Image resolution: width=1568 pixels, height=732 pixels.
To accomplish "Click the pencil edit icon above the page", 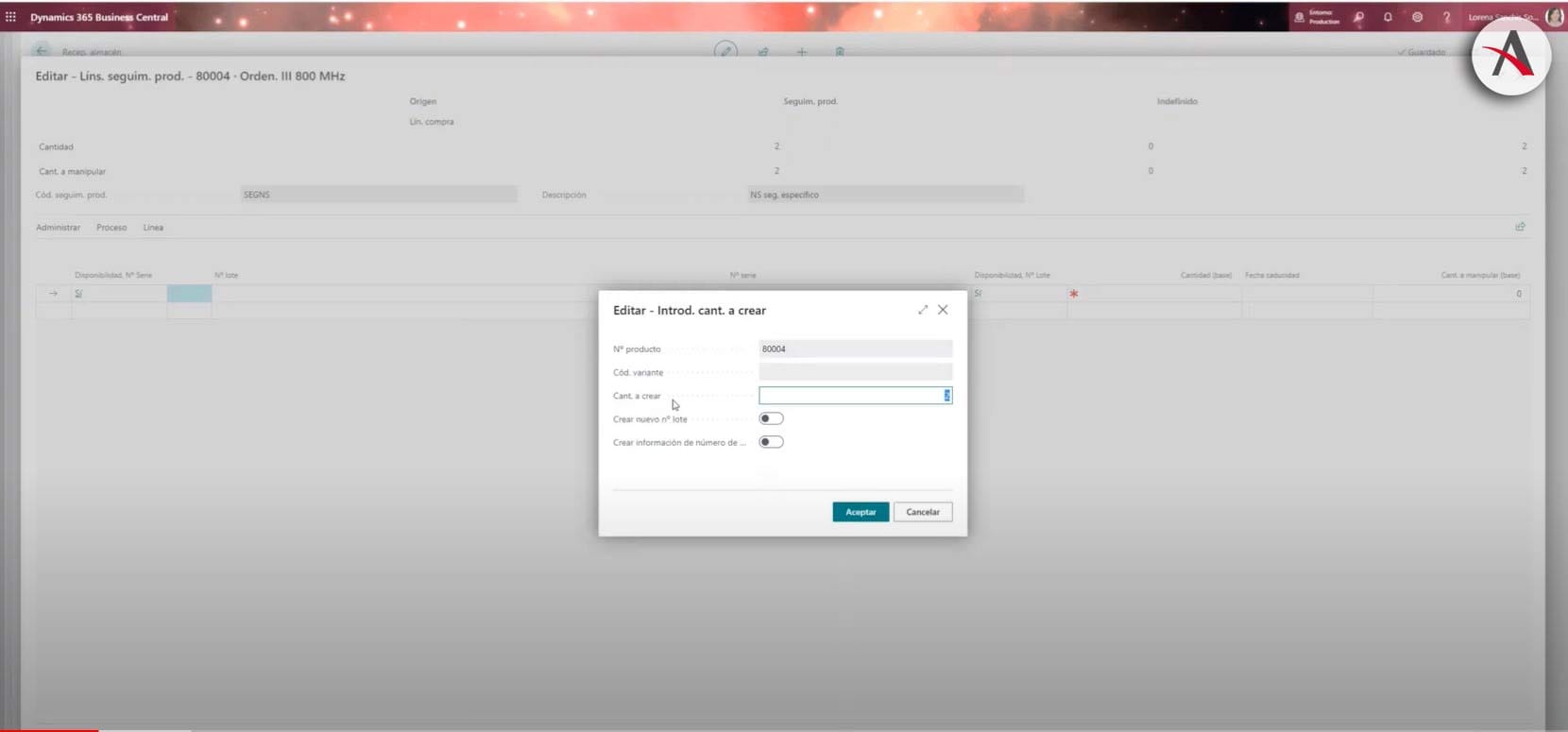I will coord(725,51).
